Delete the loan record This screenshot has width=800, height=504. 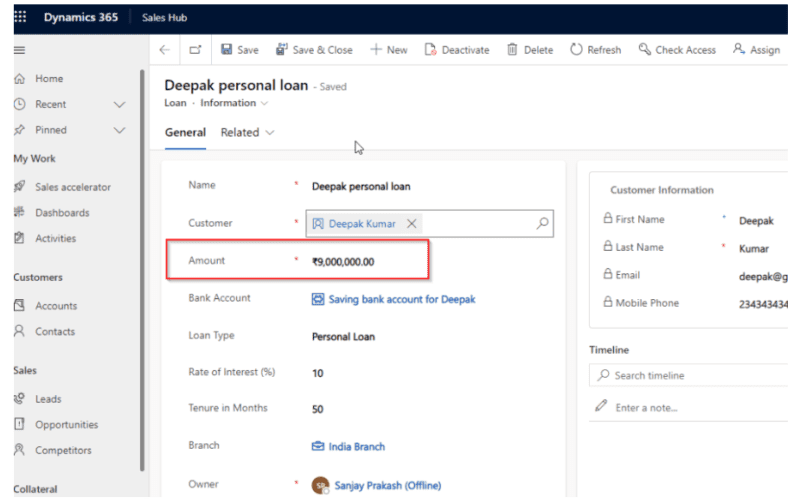(x=530, y=50)
